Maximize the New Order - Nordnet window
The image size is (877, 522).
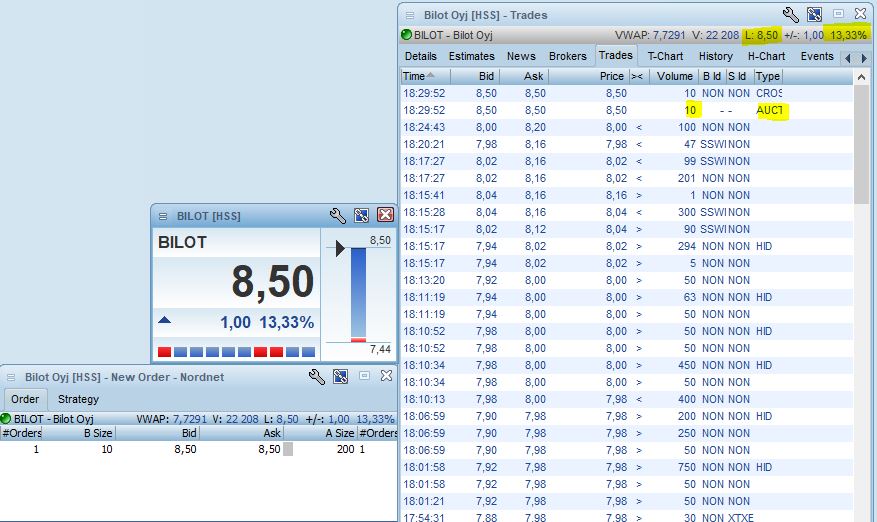364,375
